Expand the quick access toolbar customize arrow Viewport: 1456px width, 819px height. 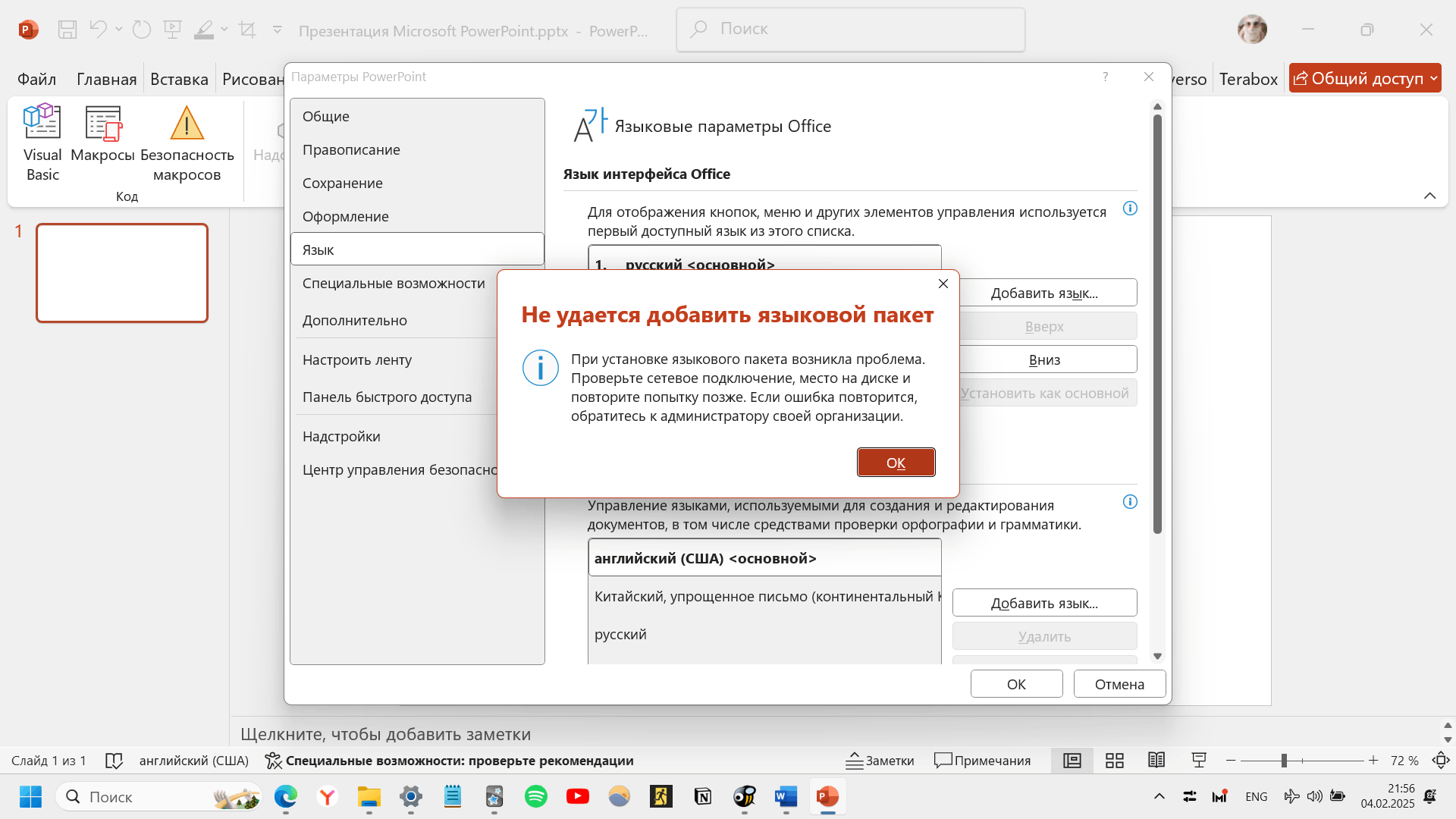point(277,30)
